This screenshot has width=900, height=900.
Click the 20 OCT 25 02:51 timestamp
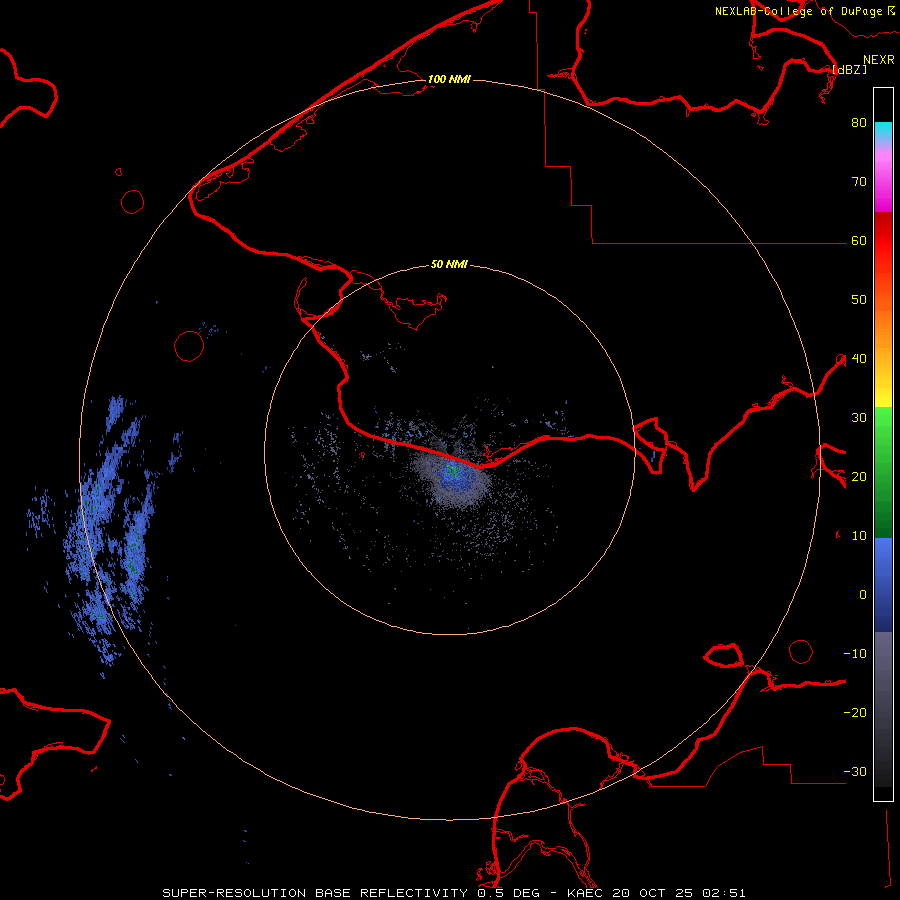(x=679, y=893)
